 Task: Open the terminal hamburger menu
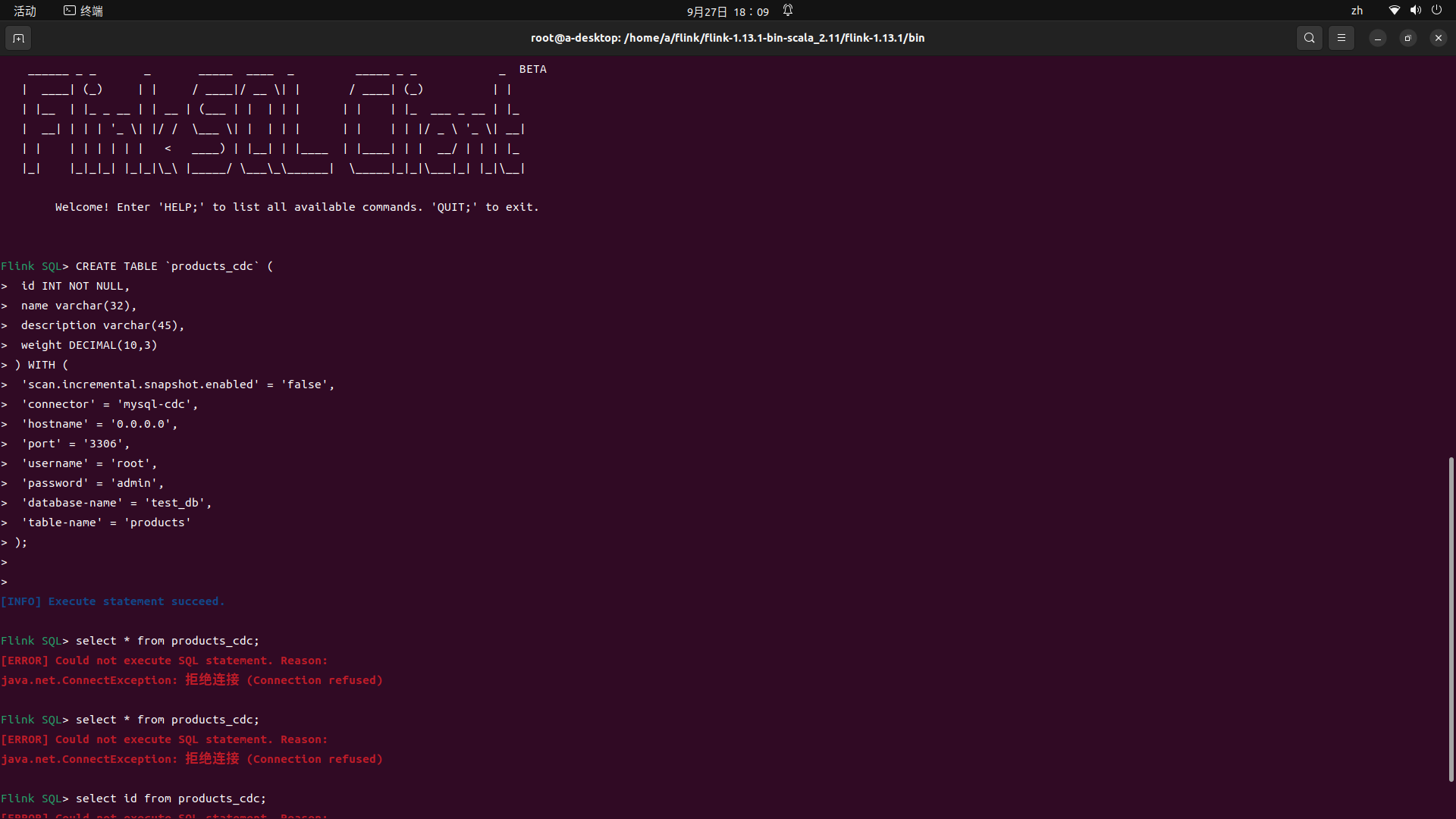click(1341, 37)
